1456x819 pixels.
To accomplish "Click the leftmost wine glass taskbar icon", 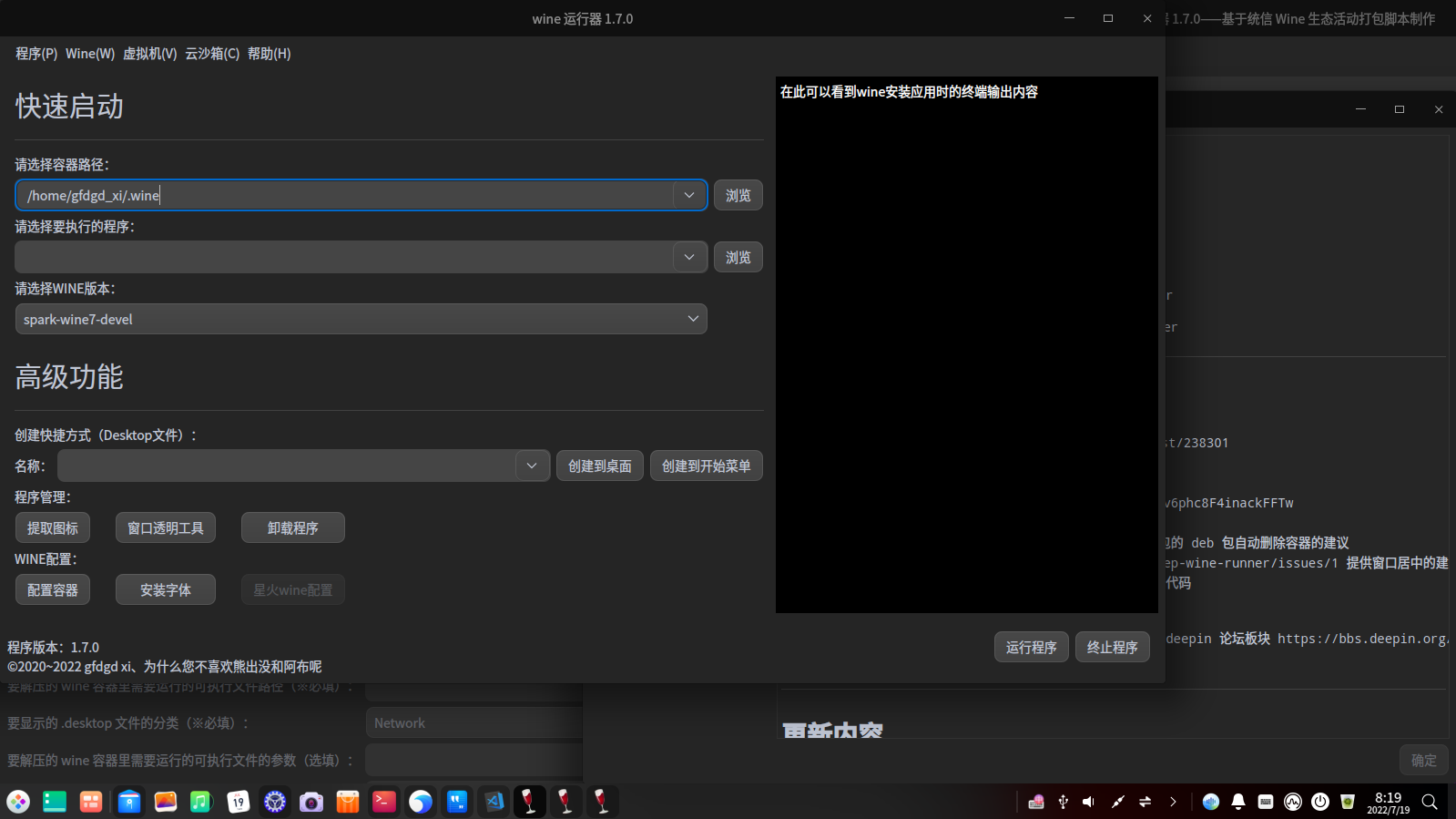I will tap(529, 802).
